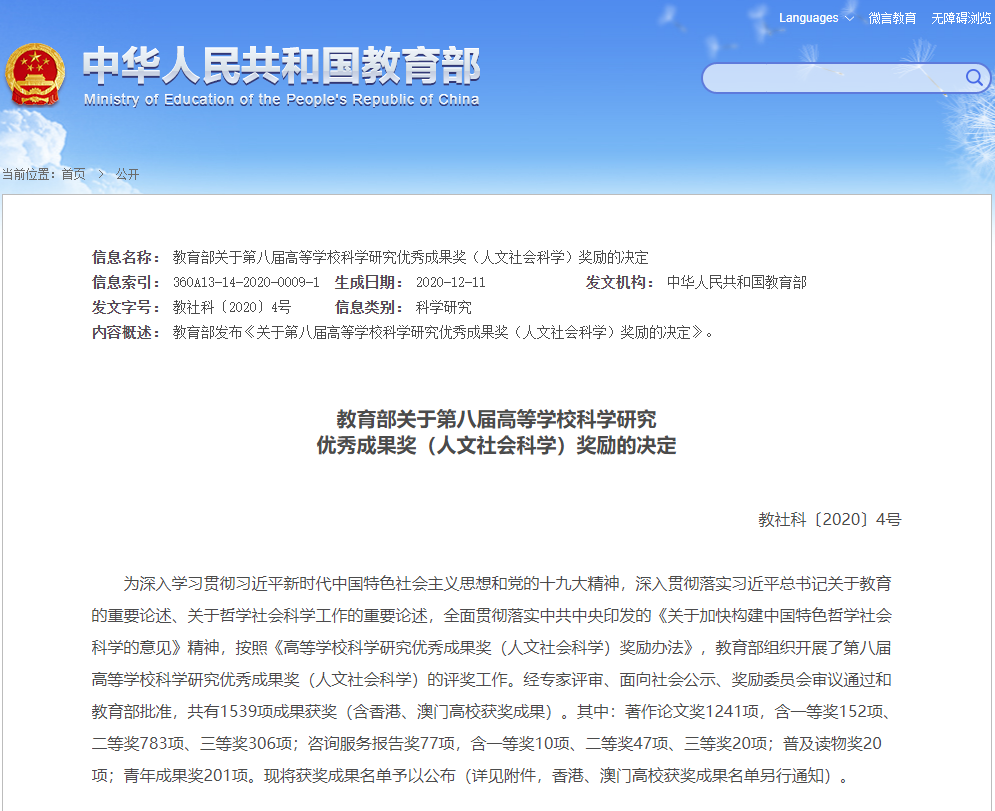The width and height of the screenshot is (995, 811).
Task: Click the 信息名称 value title text
Action: (411, 257)
